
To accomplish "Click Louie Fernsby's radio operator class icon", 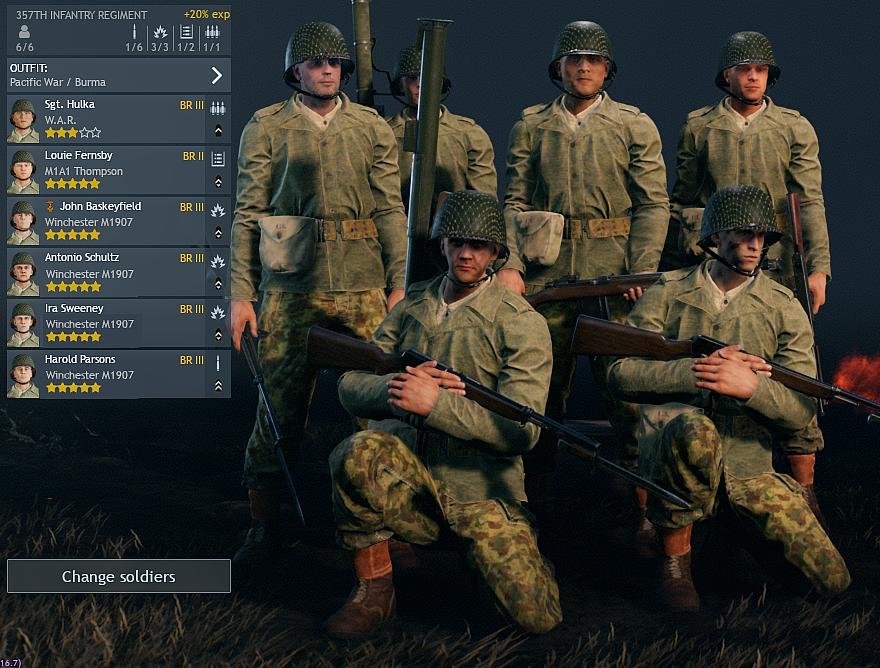I will pos(218,159).
